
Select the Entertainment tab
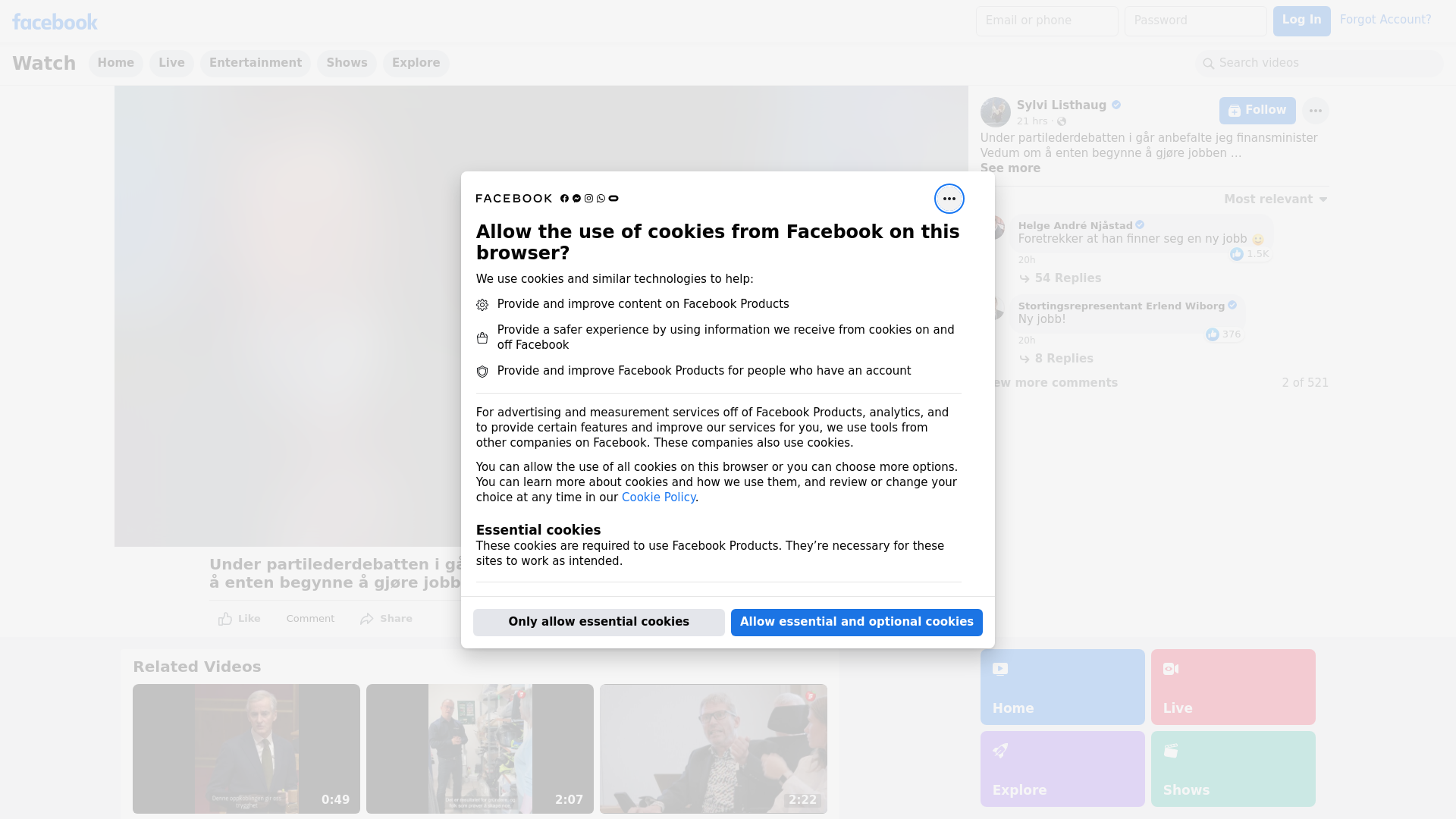pos(256,63)
